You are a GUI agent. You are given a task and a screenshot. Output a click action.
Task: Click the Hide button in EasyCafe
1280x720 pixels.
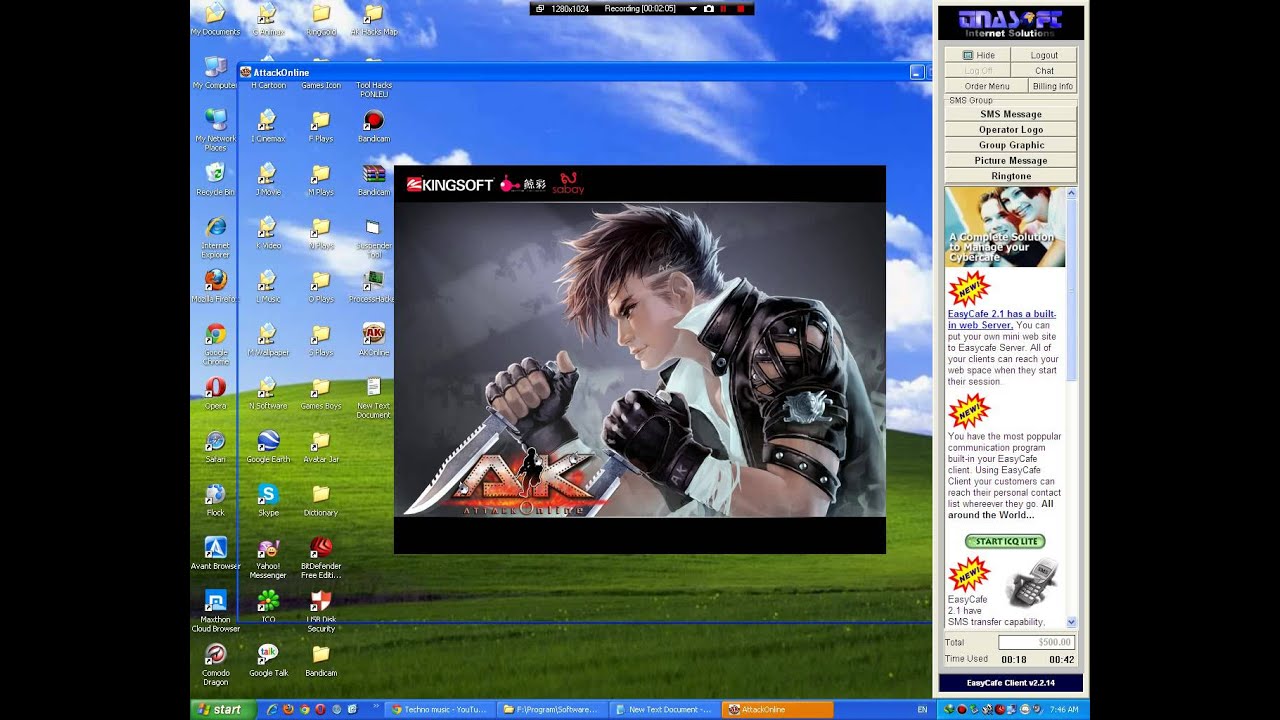pyautogui.click(x=978, y=55)
